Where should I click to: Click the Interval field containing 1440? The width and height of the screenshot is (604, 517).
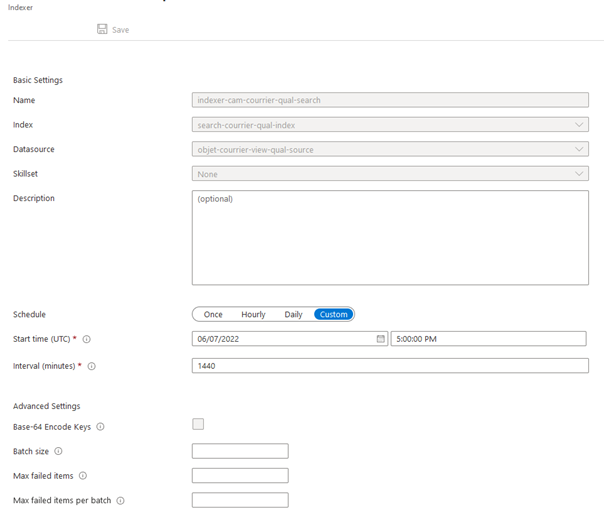pyautogui.click(x=390, y=366)
